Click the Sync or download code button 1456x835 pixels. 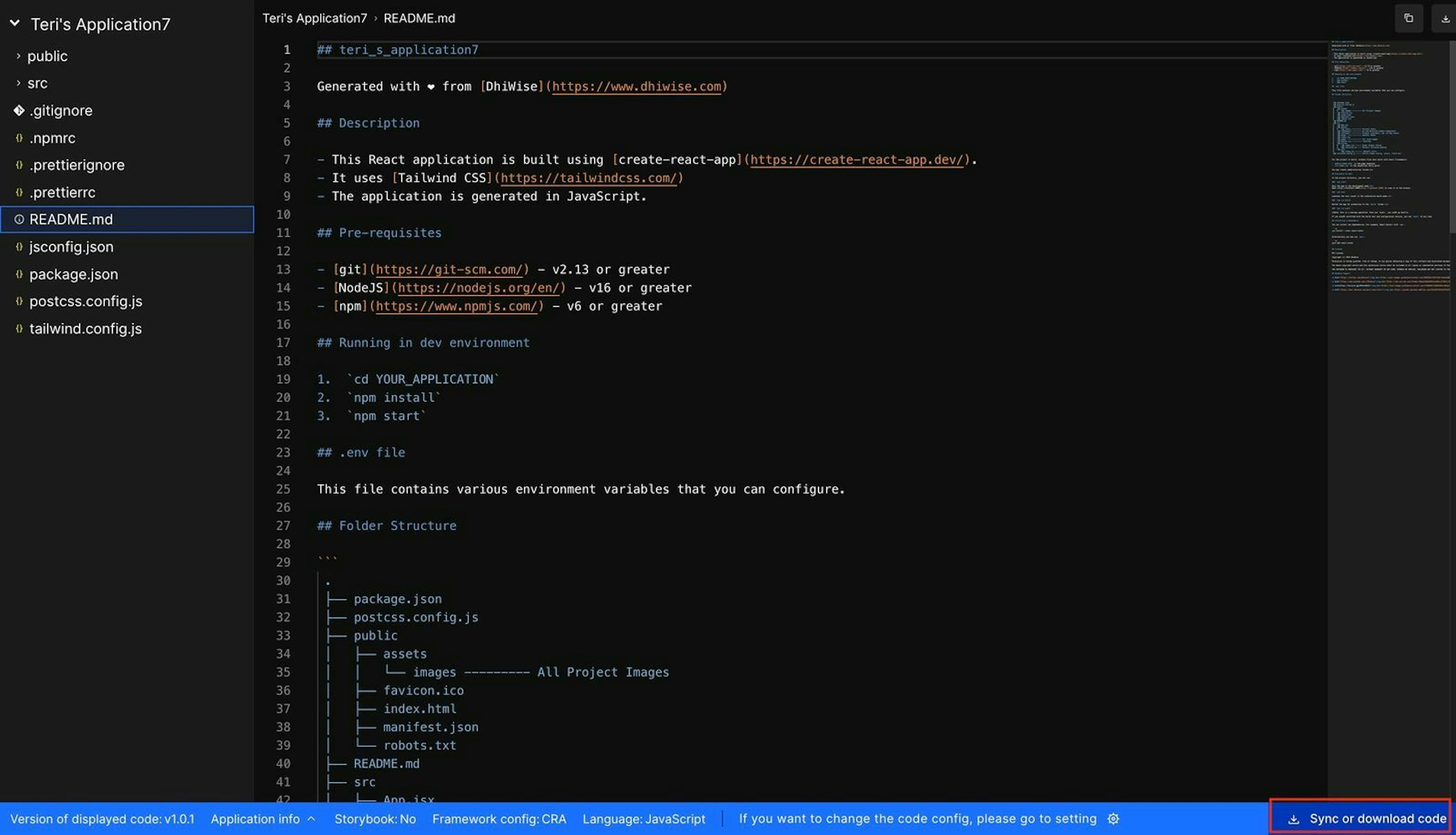(x=1374, y=818)
